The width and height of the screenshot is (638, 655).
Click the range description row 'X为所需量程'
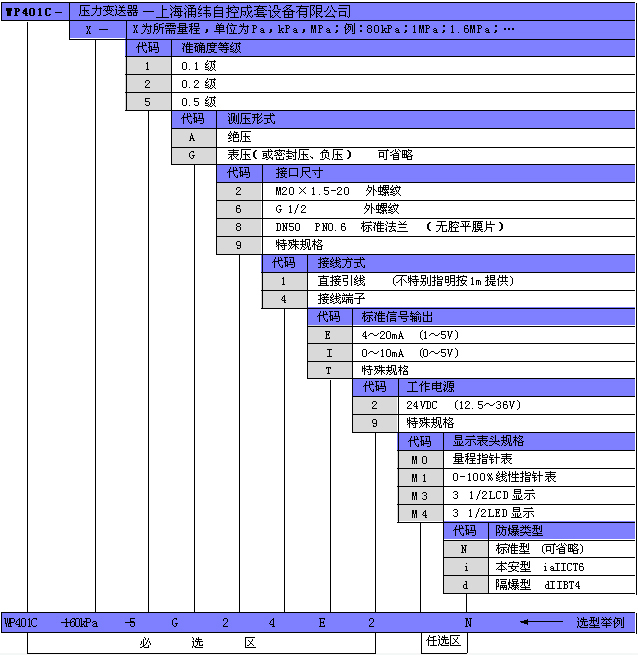[x=380, y=29]
